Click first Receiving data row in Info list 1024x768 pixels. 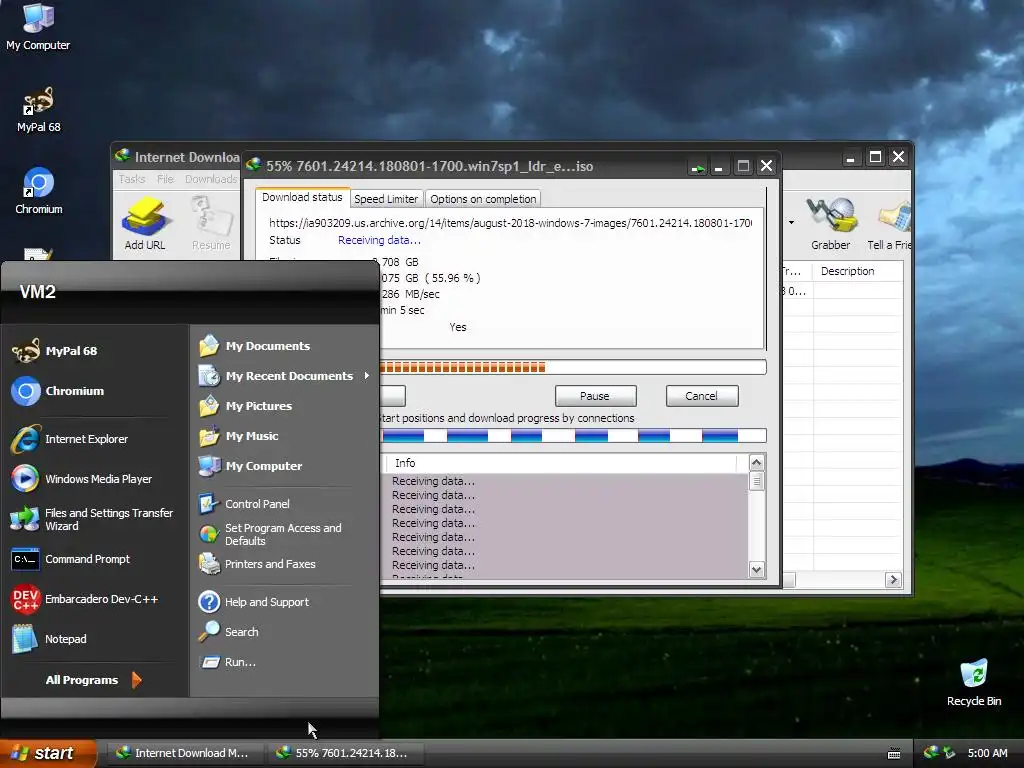point(433,481)
